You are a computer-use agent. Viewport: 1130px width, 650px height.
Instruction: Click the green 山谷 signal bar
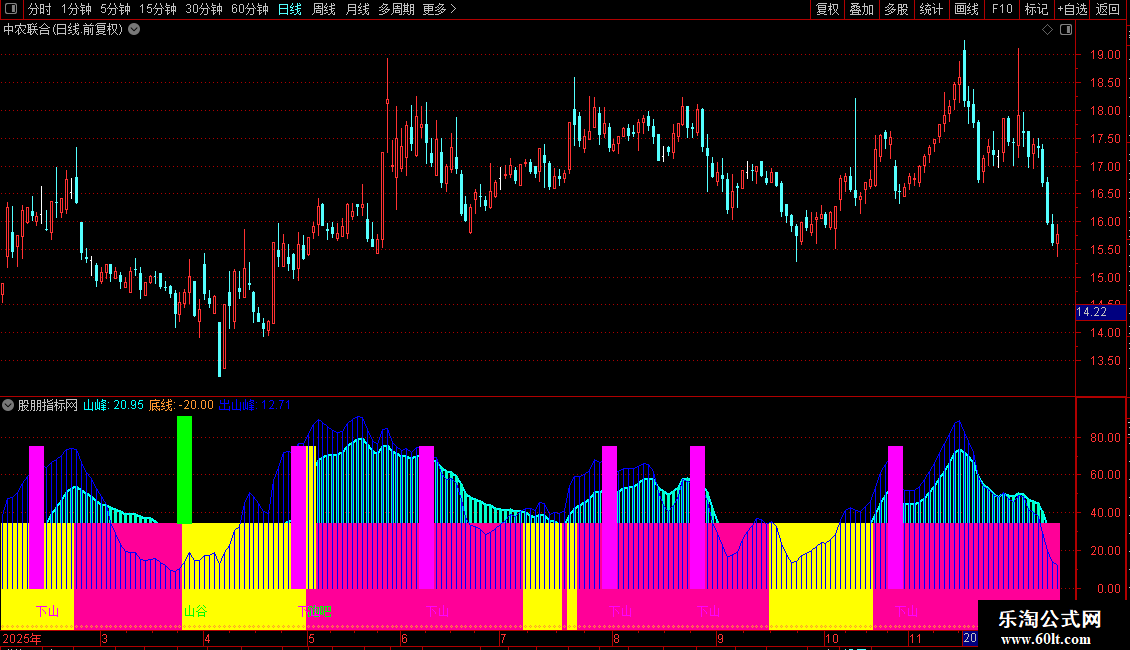pyautogui.click(x=184, y=470)
